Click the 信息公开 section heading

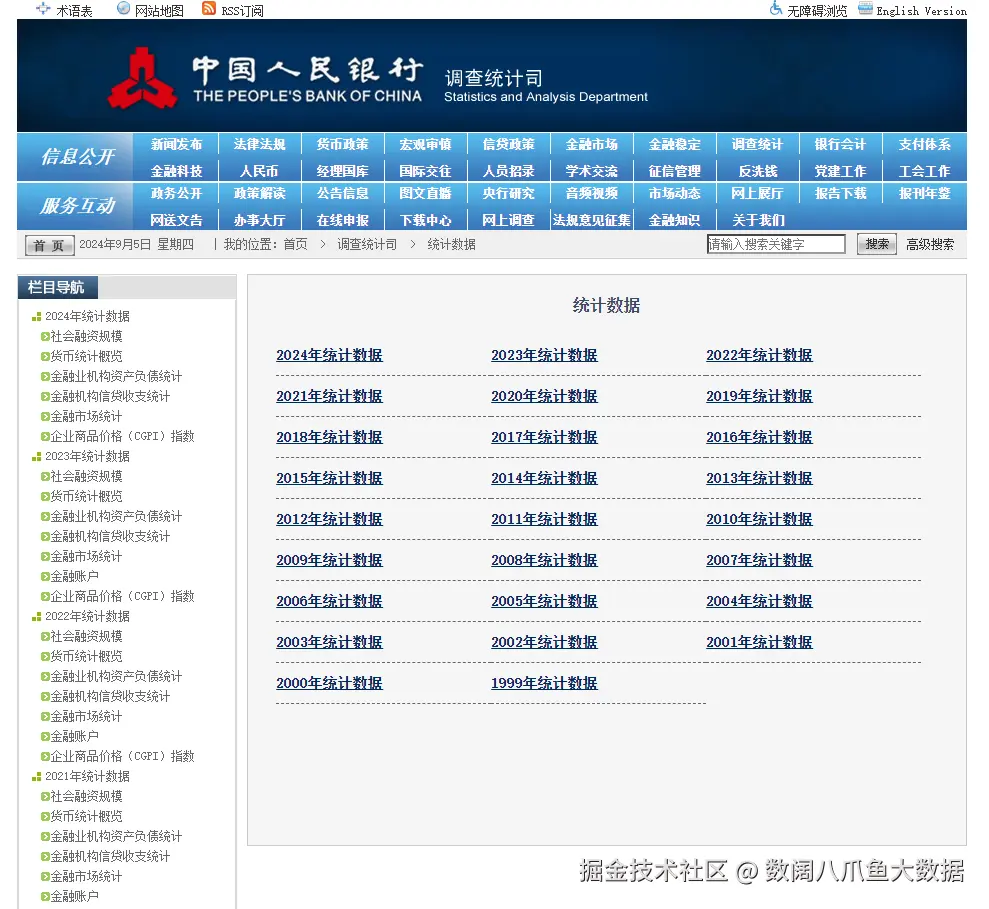pyautogui.click(x=77, y=156)
